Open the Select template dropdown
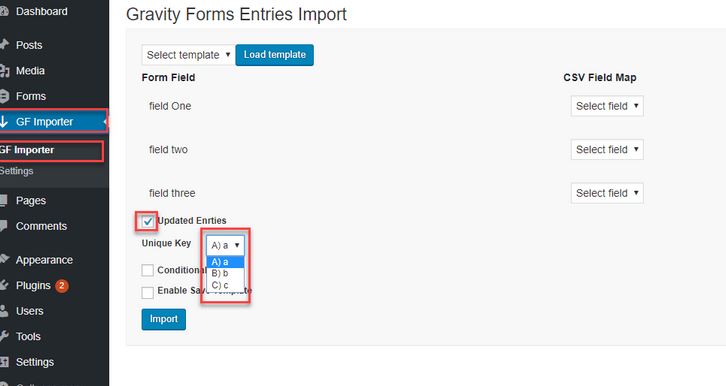The width and height of the screenshot is (726, 386). tap(187, 55)
